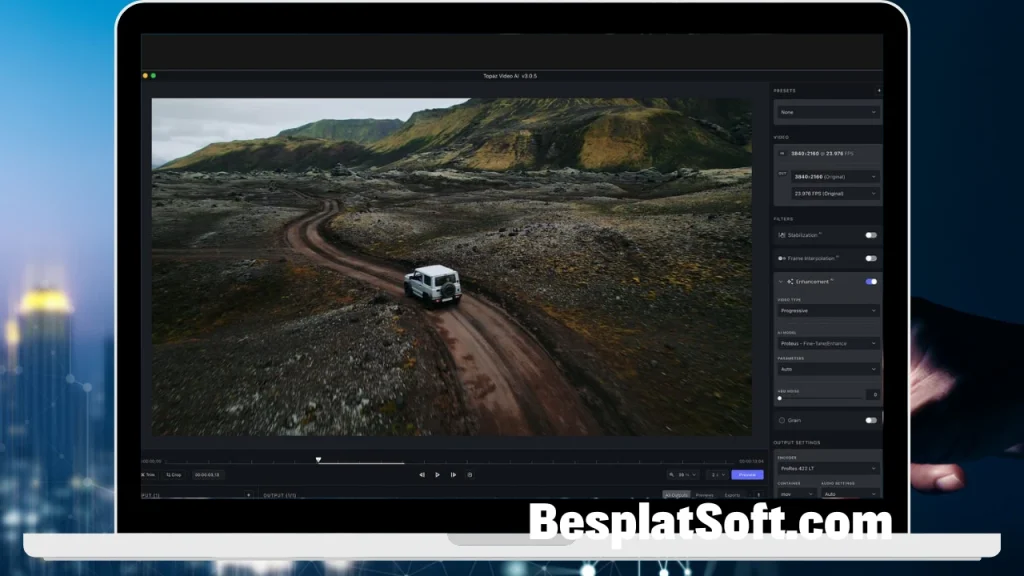
Task: Click the Frame Interpolation filter icon
Action: click(x=781, y=258)
